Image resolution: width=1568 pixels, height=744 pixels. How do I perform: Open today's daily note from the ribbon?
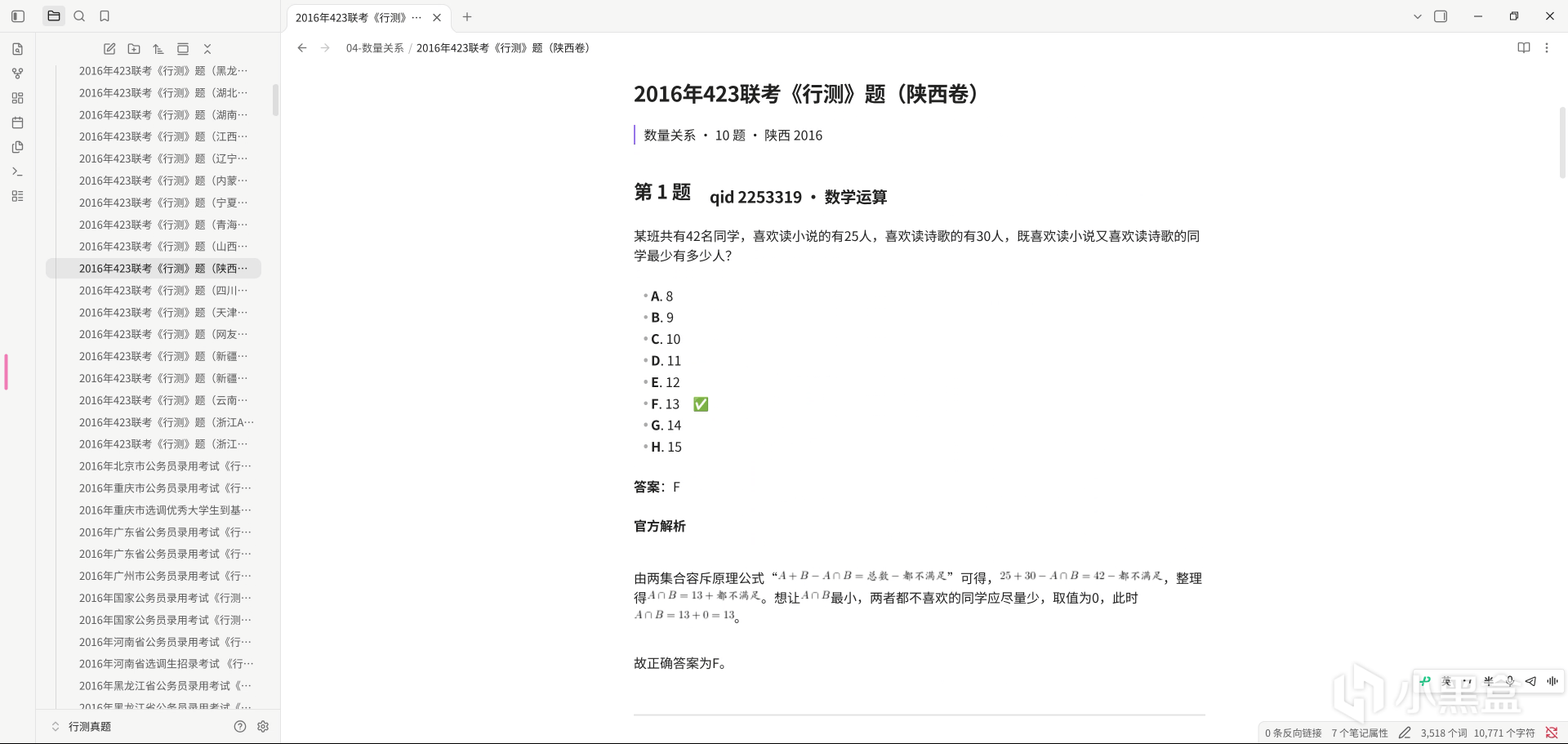point(18,123)
